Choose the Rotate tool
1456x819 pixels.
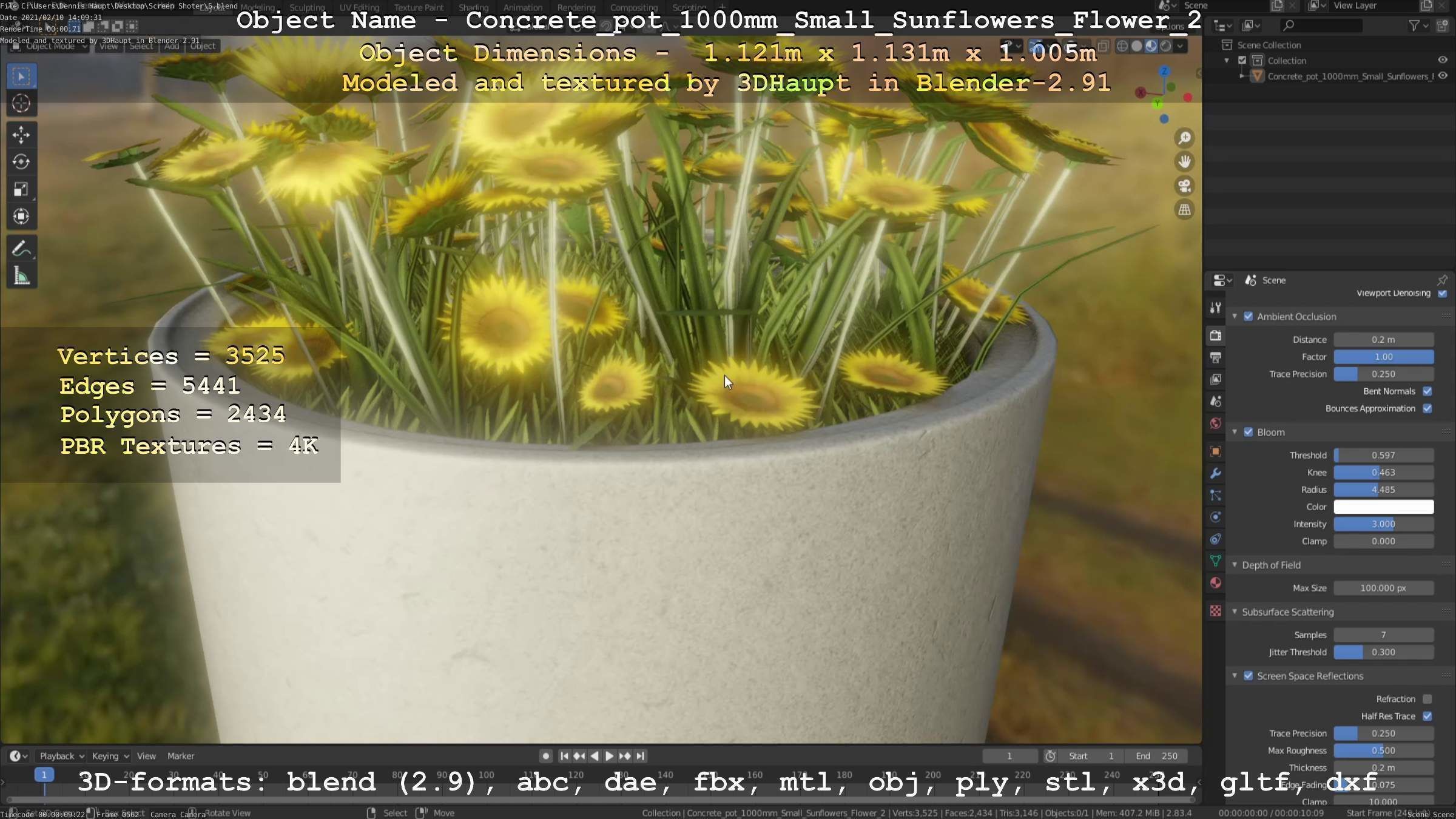click(21, 162)
